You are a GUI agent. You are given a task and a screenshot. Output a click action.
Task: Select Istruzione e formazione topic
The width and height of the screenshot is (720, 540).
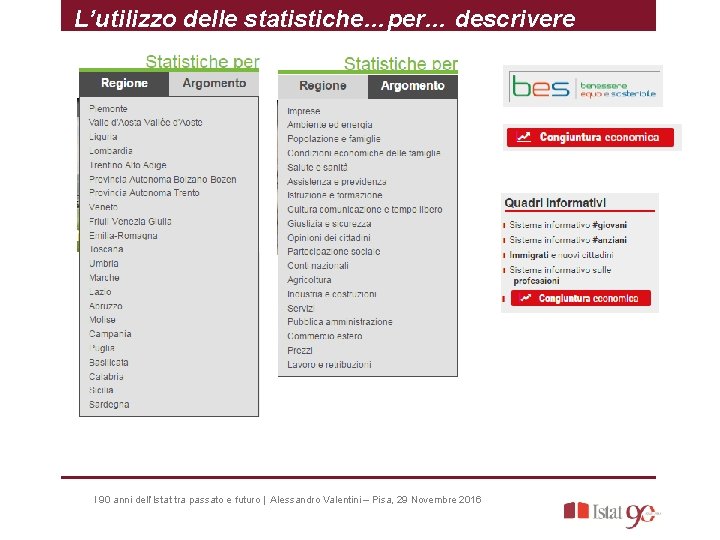(335, 195)
